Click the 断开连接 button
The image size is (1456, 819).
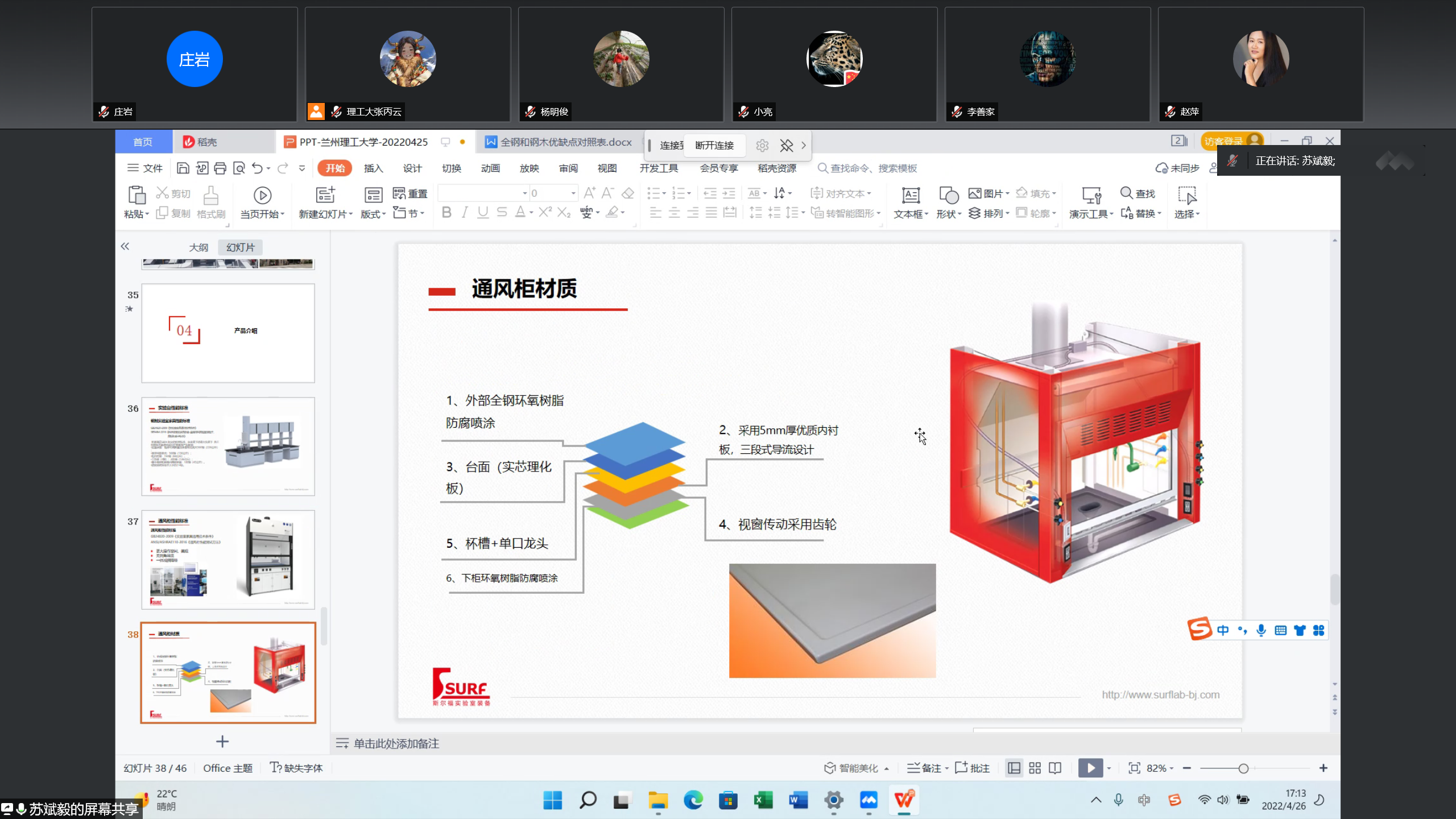(x=714, y=146)
